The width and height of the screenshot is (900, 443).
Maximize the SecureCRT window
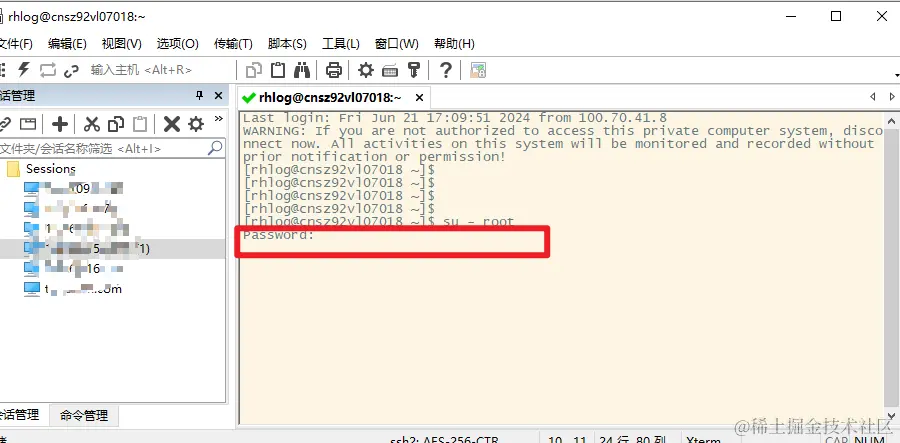coord(836,16)
